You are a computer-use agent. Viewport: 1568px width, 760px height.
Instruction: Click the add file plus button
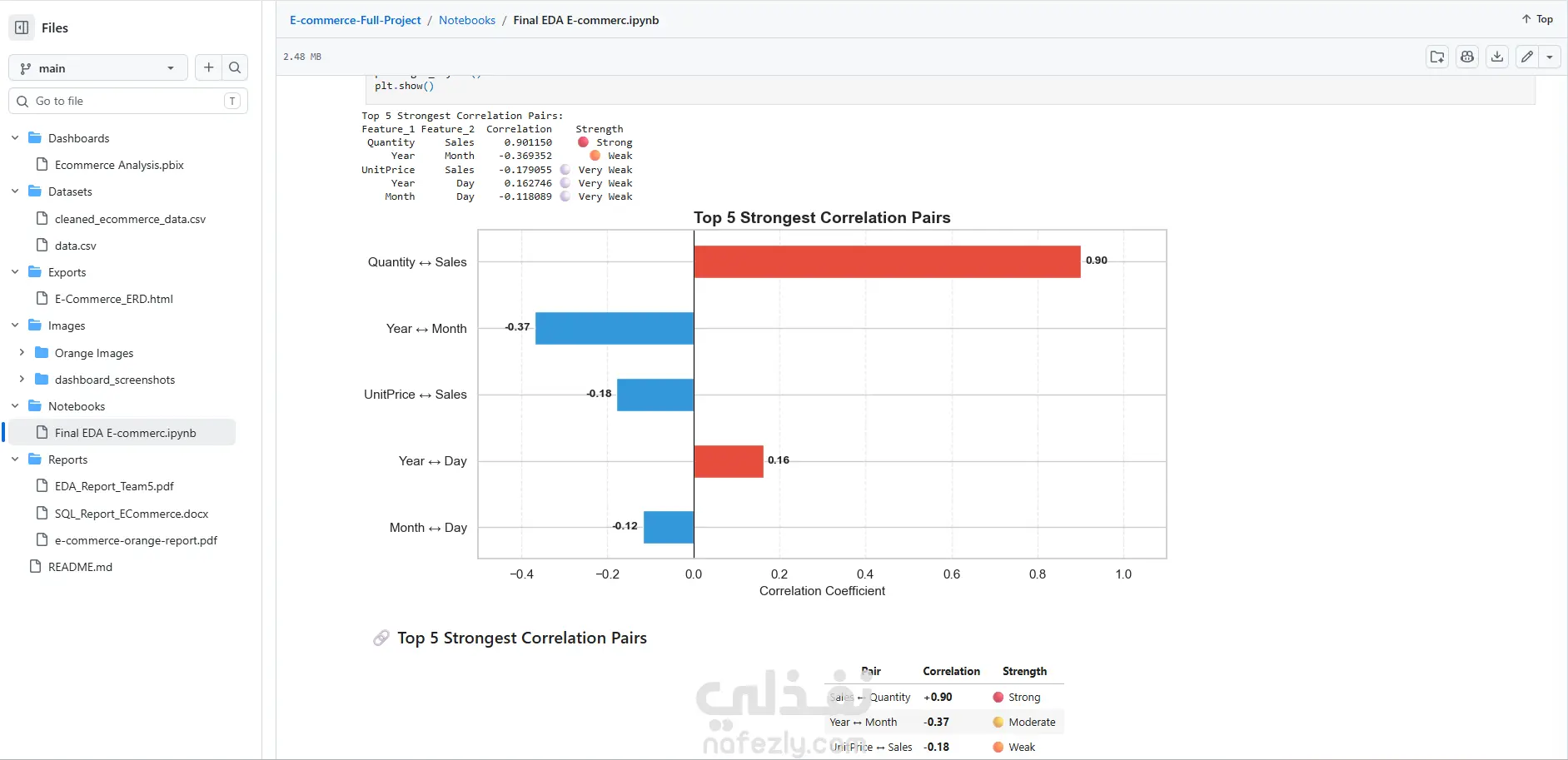(x=209, y=67)
